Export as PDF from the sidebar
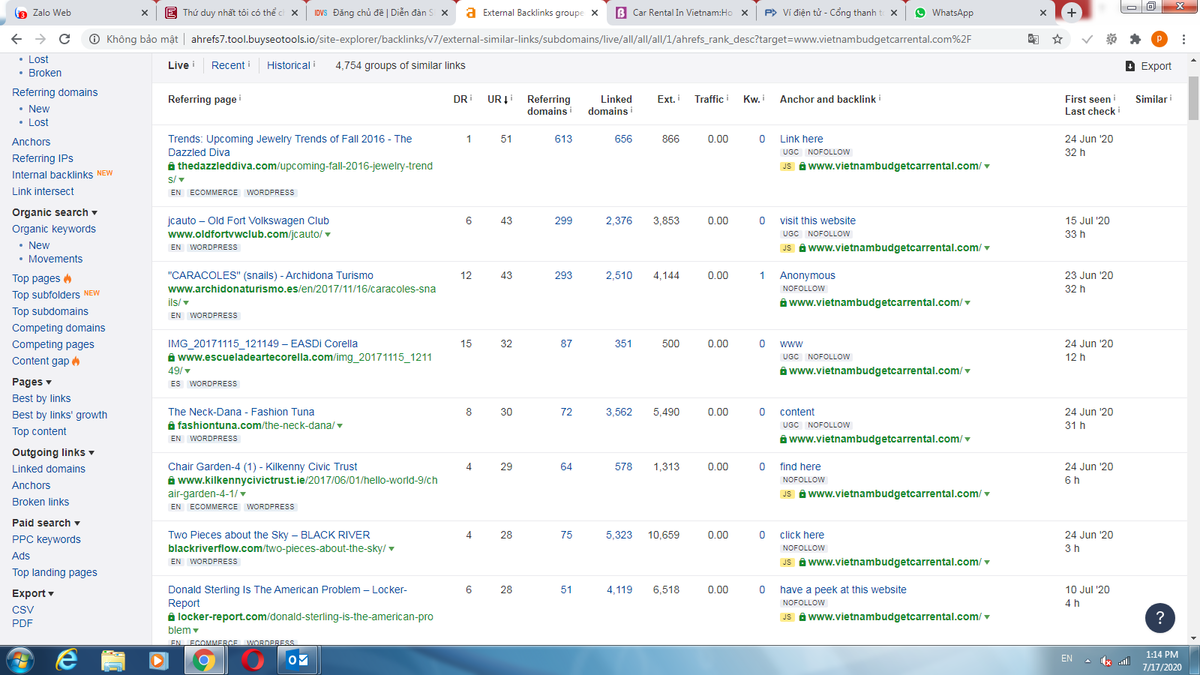The height and width of the screenshot is (675, 1200). 22,624
